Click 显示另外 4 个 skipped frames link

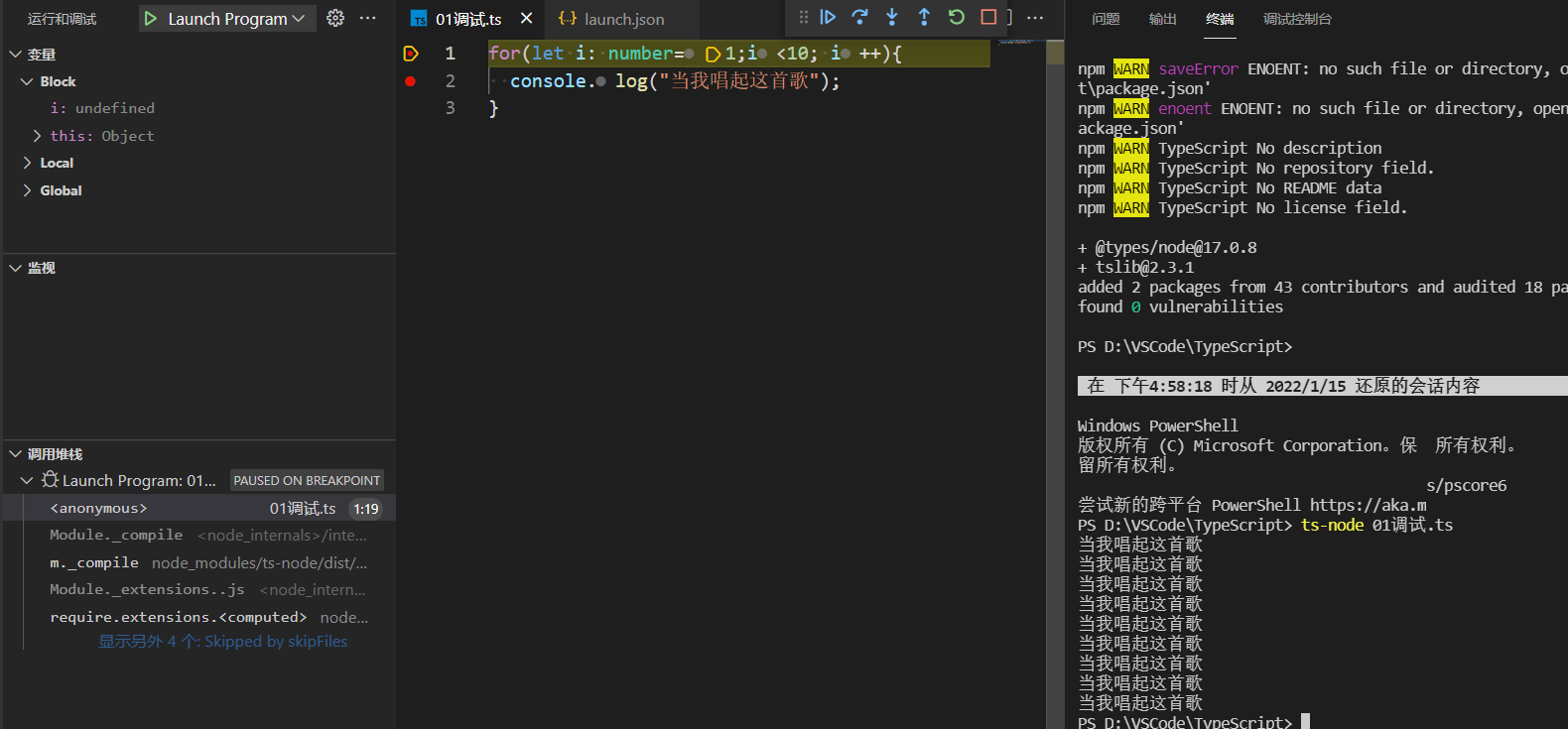[x=222, y=642]
